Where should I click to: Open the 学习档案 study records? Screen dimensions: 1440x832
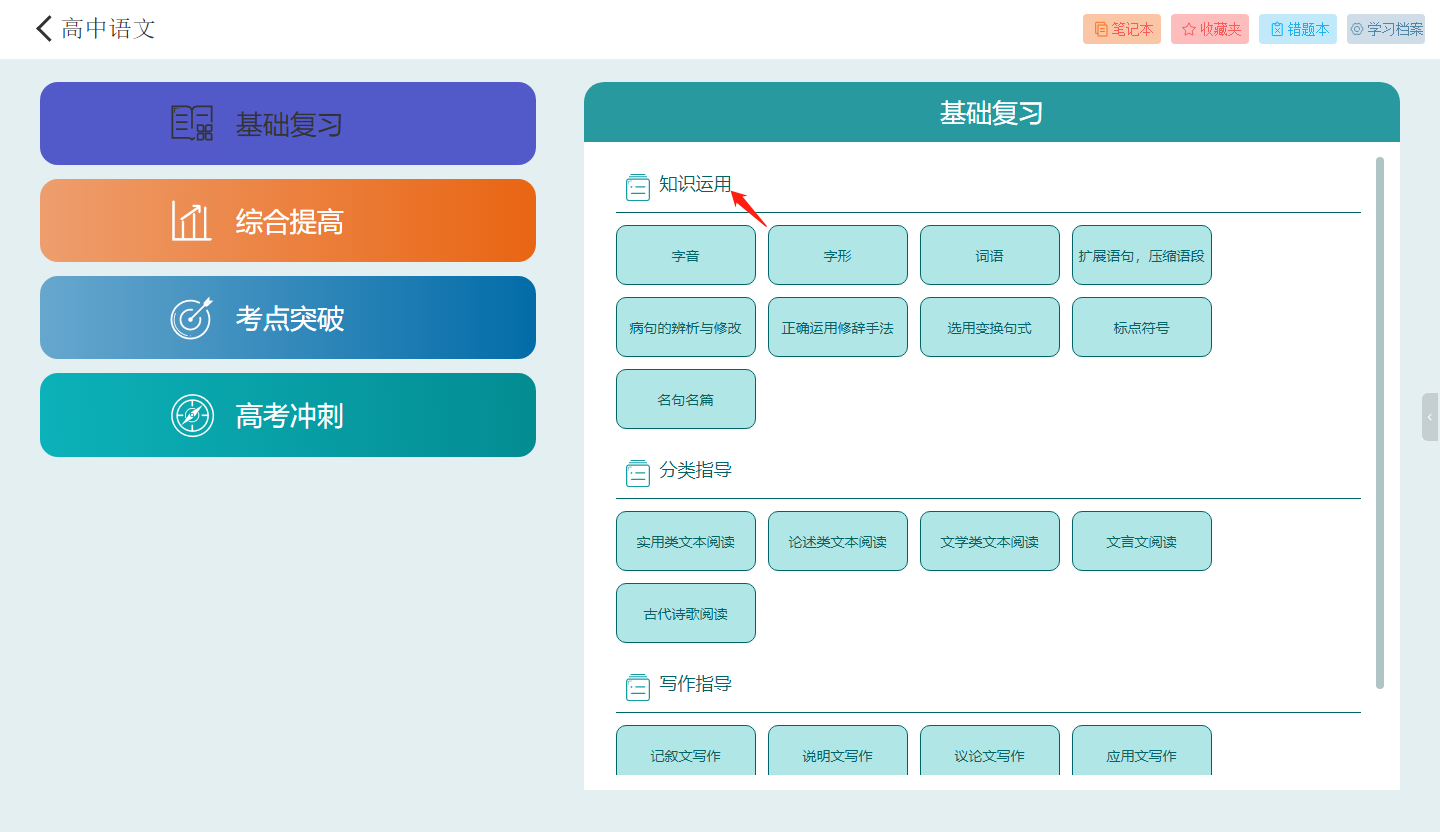pyautogui.click(x=1386, y=29)
